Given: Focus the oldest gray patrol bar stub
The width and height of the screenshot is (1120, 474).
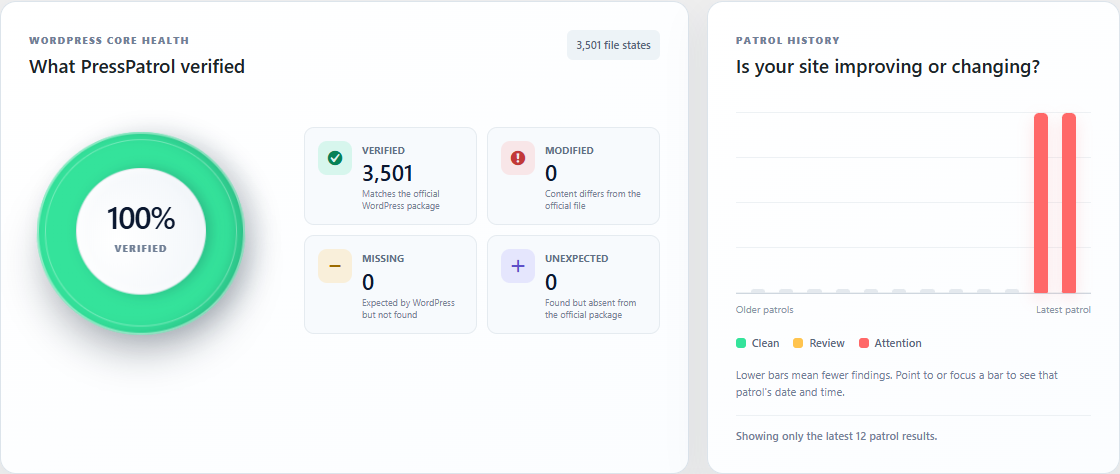Looking at the screenshot, I should (x=758, y=291).
